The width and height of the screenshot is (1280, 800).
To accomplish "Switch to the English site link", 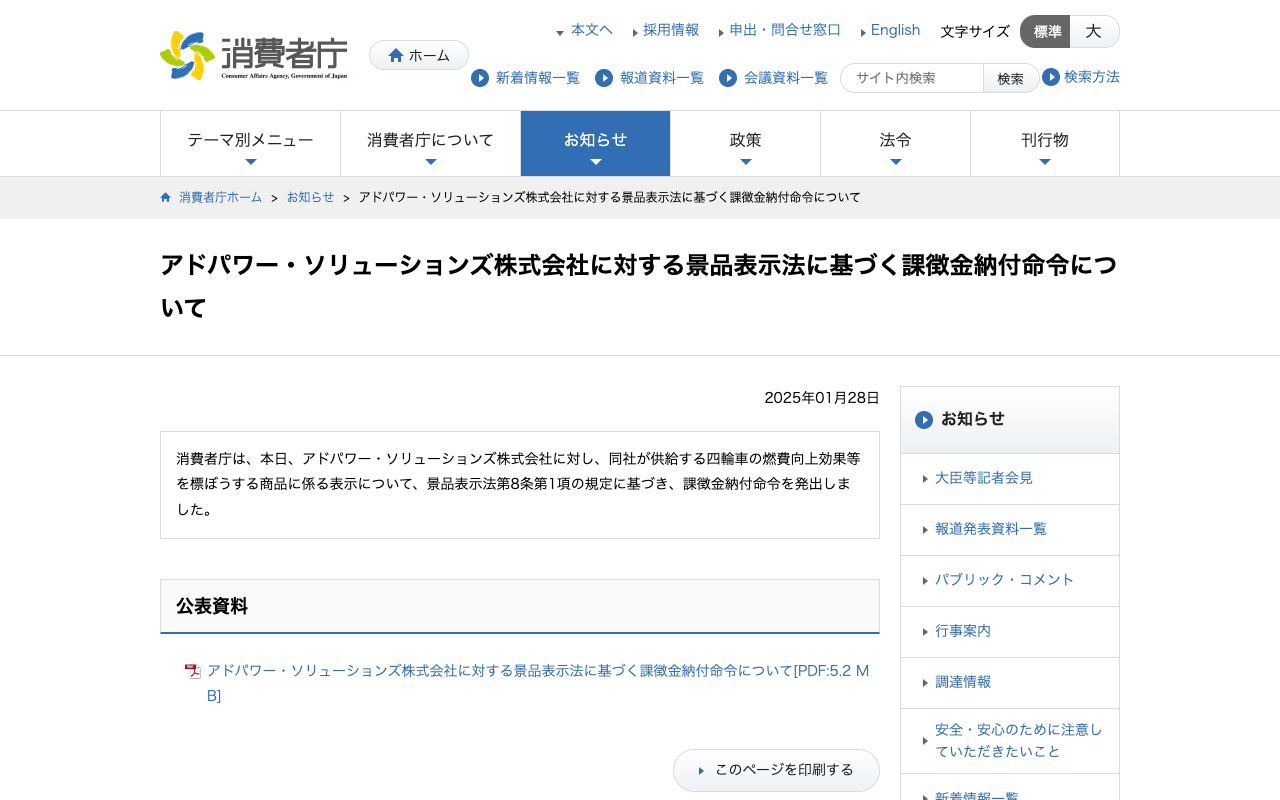I will [x=895, y=30].
